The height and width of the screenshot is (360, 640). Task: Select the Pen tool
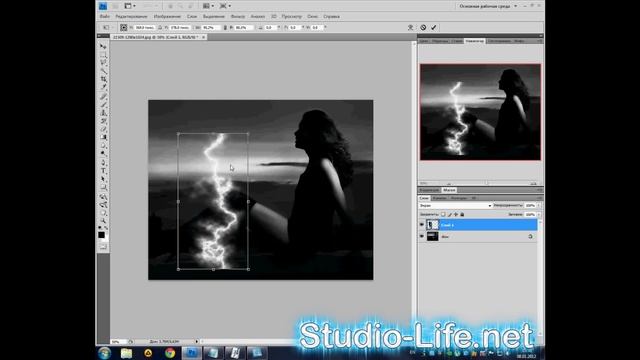tap(103, 163)
